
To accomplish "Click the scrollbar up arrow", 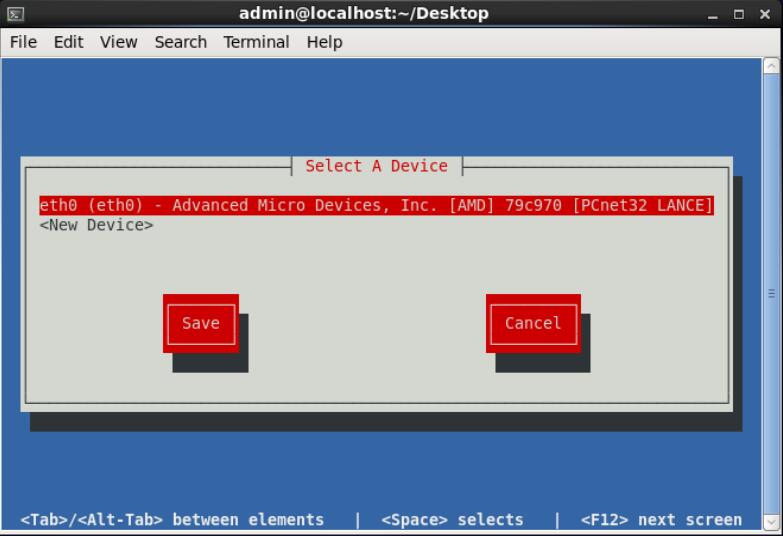I will 772,66.
